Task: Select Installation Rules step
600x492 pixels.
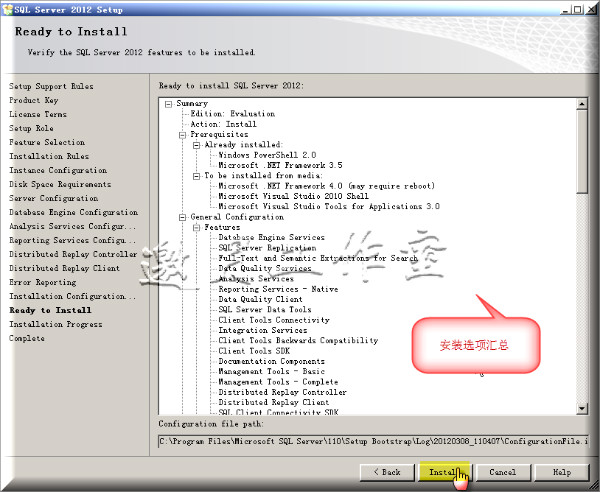Action: (49, 156)
